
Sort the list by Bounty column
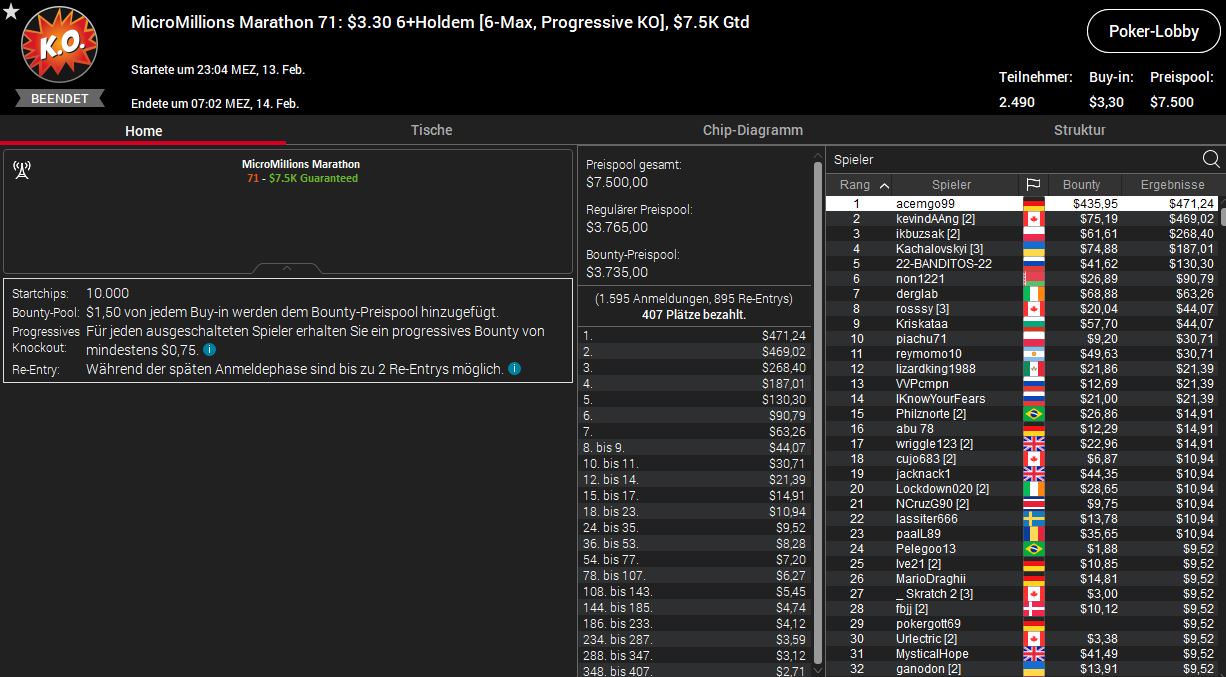[1081, 185]
